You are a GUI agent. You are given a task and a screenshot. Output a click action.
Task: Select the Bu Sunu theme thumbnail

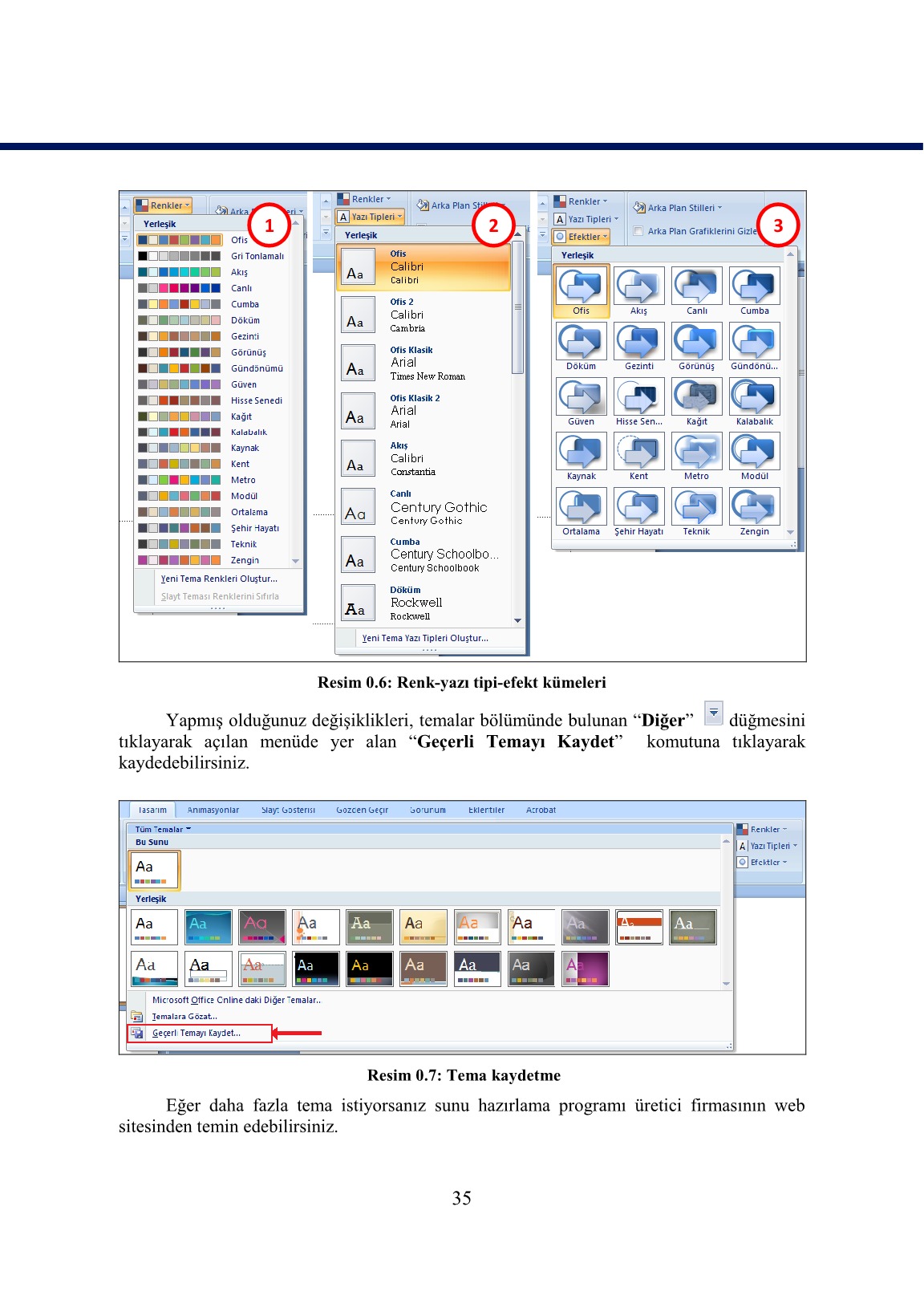click(154, 870)
